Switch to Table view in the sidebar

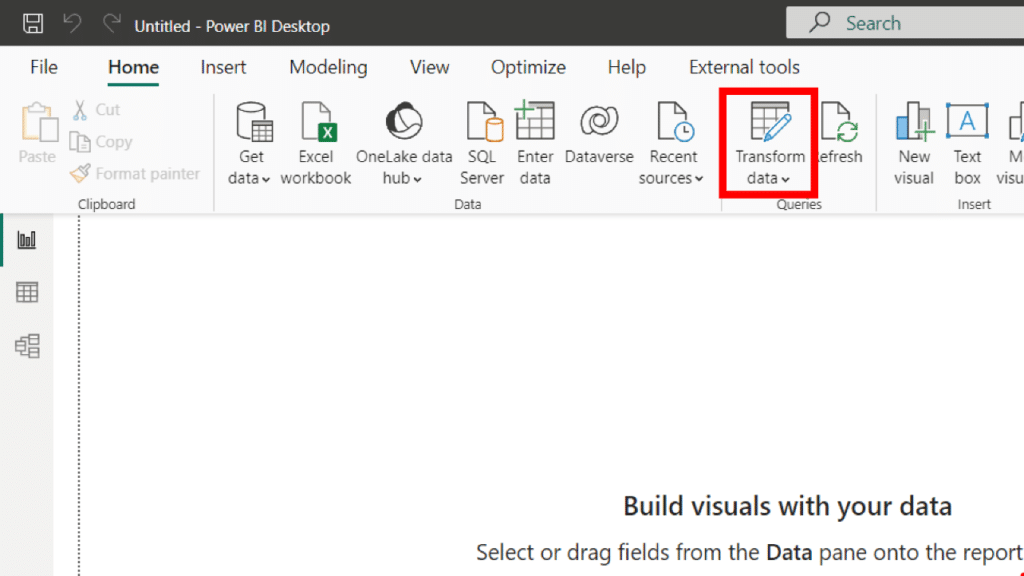26,292
